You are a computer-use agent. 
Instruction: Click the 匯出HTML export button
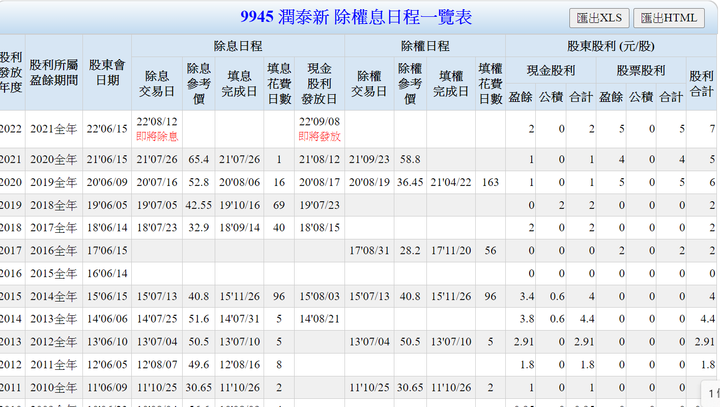point(669,18)
